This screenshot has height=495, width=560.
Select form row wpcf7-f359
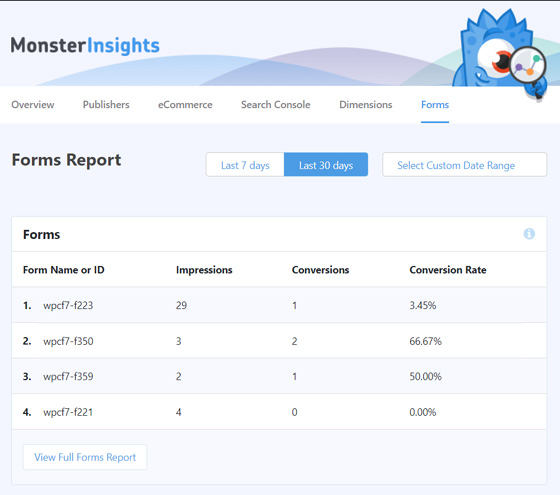point(279,376)
